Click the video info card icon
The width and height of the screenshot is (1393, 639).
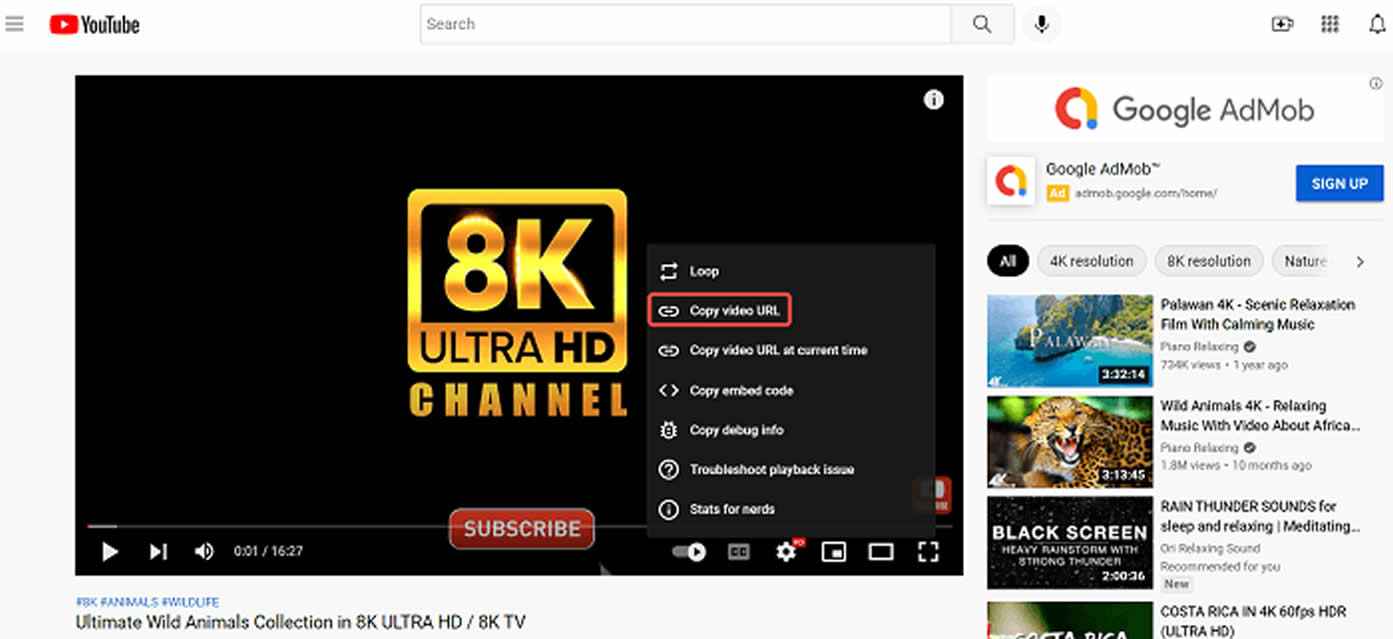[933, 99]
